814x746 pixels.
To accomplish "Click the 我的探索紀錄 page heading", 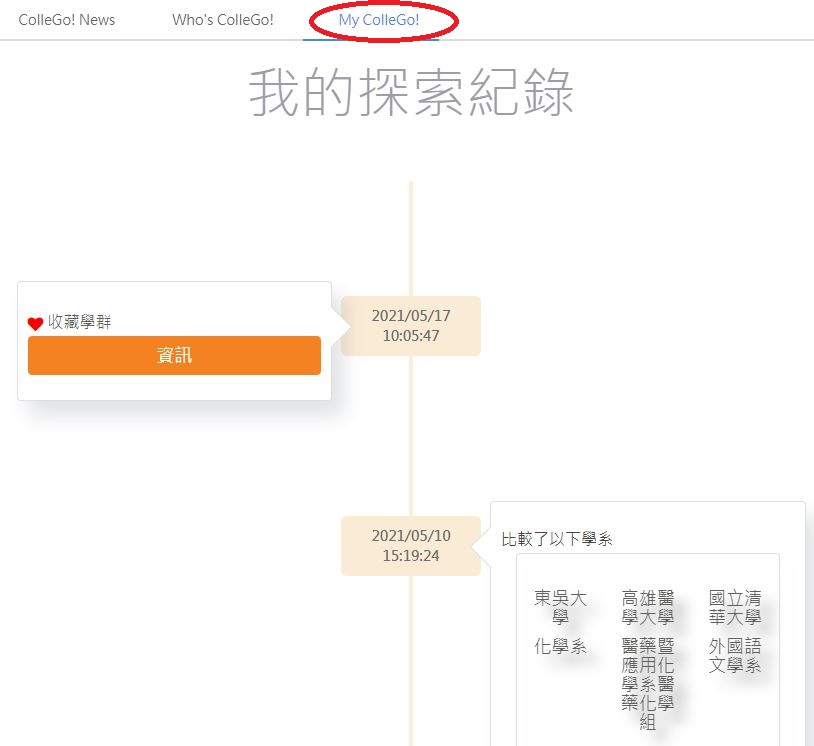I will [x=411, y=93].
